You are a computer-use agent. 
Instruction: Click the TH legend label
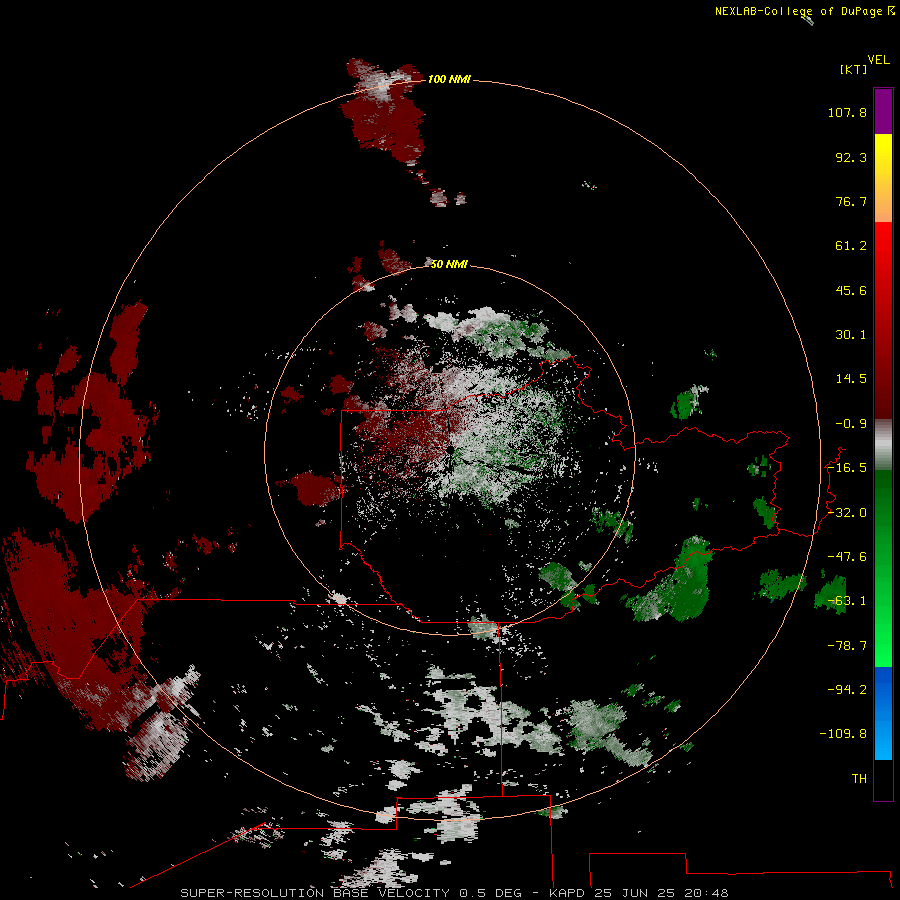(859, 779)
